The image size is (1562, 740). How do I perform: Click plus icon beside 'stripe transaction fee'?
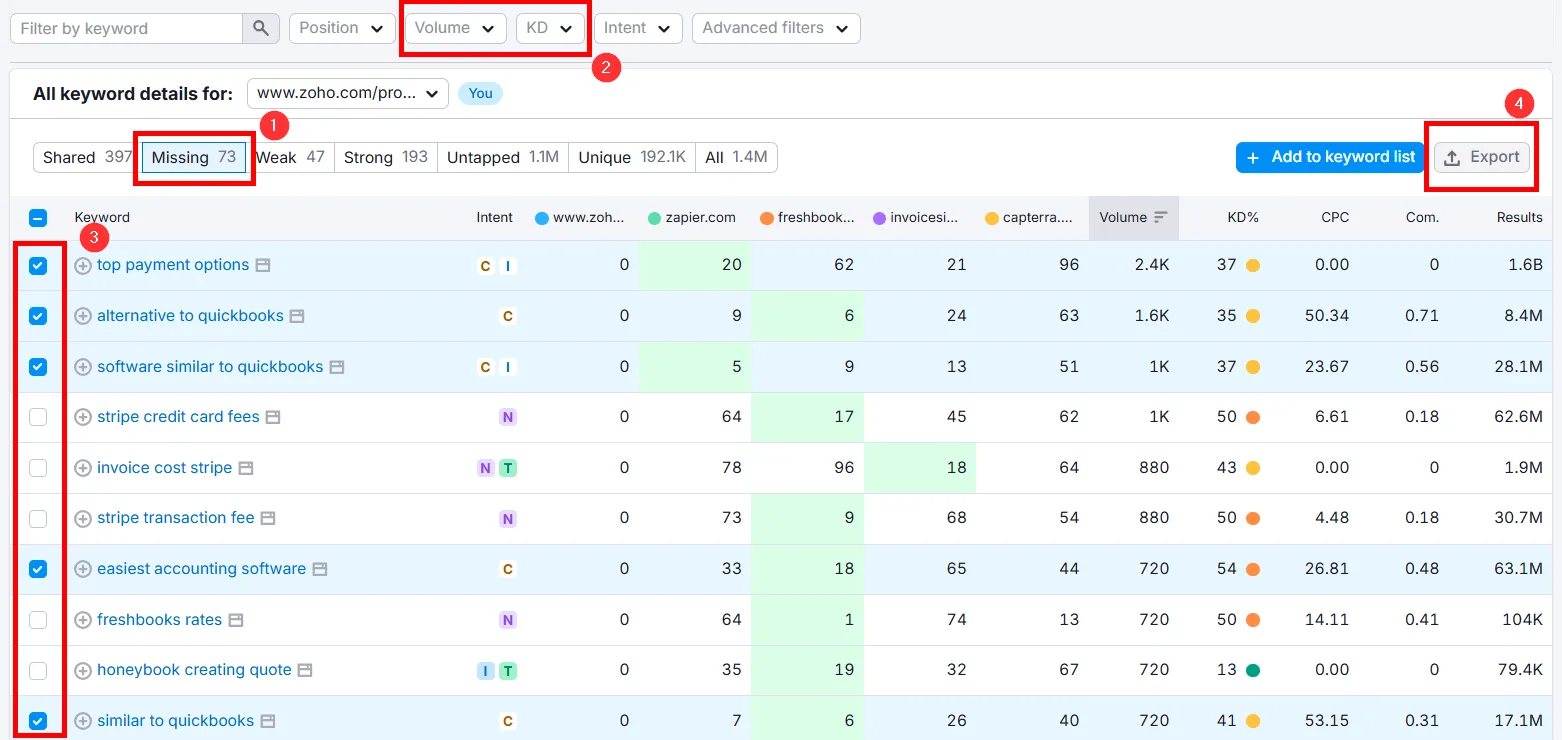coord(83,518)
